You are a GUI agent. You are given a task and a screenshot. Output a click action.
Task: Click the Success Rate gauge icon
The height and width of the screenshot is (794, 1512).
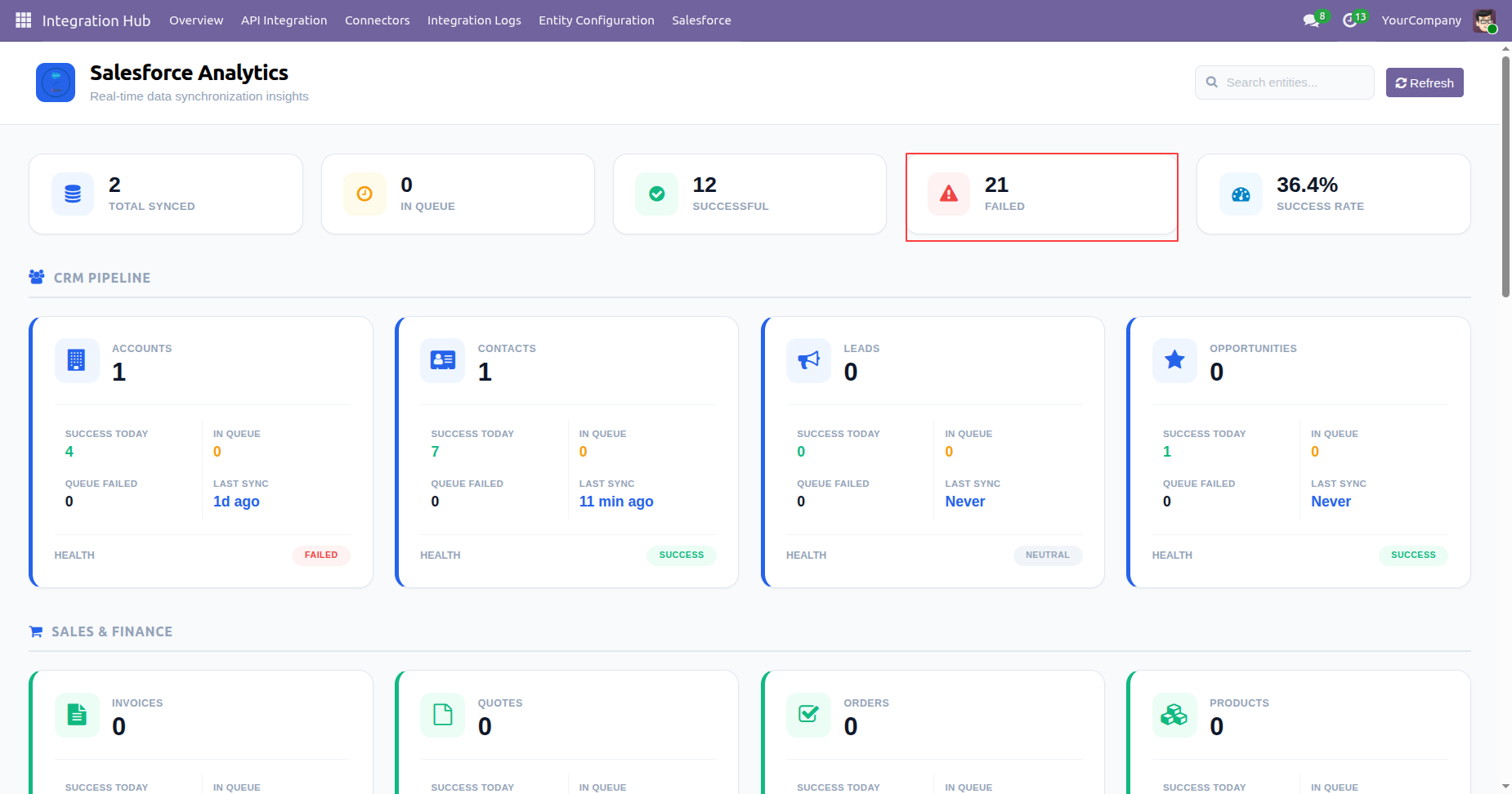[1241, 194]
